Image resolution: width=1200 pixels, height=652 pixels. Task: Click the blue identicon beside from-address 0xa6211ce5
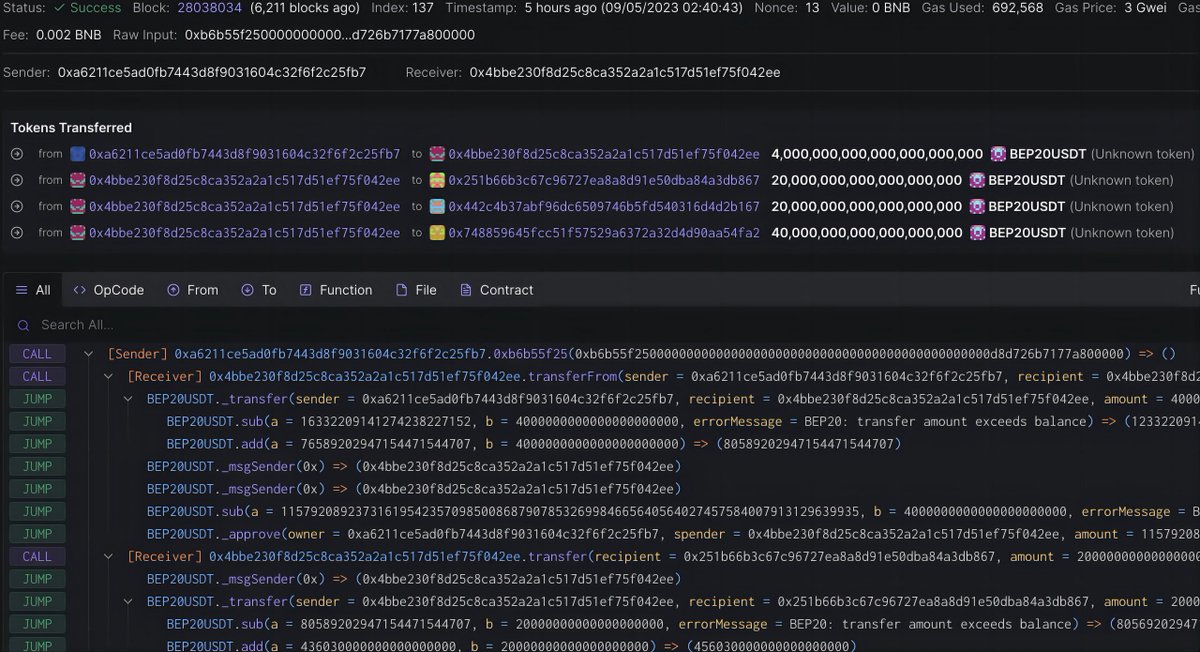click(78, 154)
